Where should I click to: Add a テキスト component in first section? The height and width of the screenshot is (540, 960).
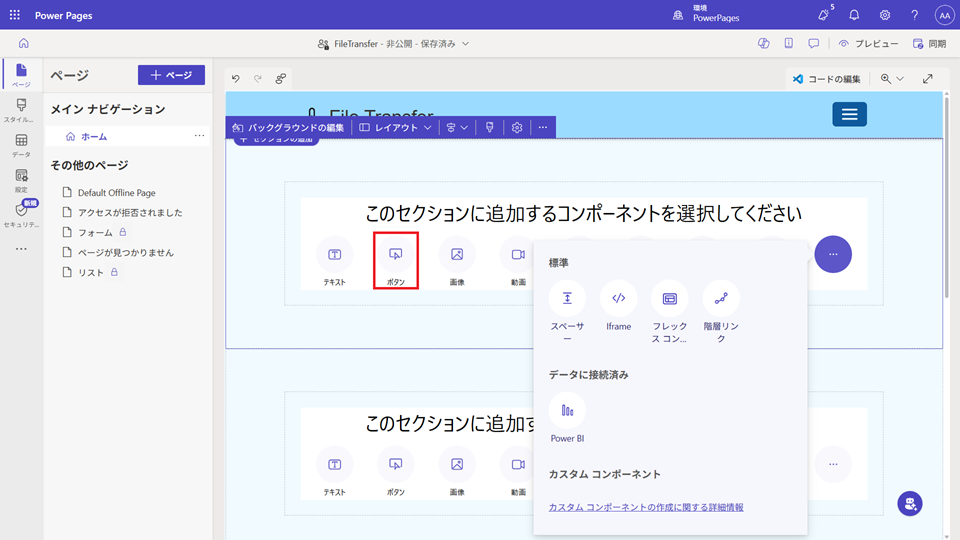point(334,256)
